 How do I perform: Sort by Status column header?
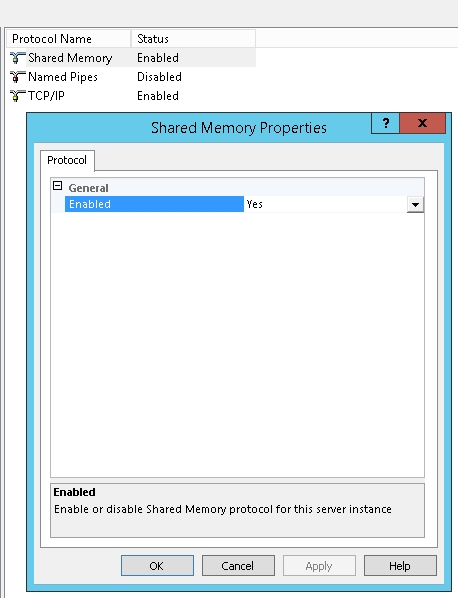[193, 39]
